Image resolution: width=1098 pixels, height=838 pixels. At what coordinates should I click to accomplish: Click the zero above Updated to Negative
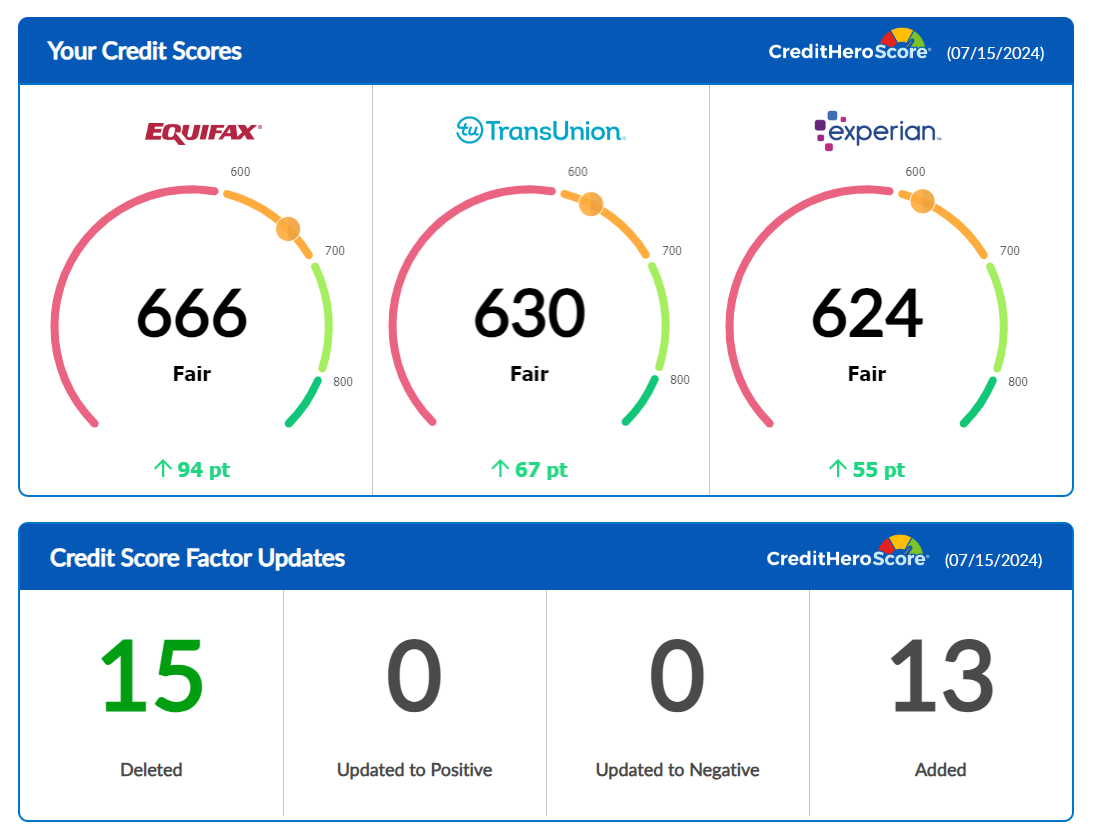[x=676, y=676]
